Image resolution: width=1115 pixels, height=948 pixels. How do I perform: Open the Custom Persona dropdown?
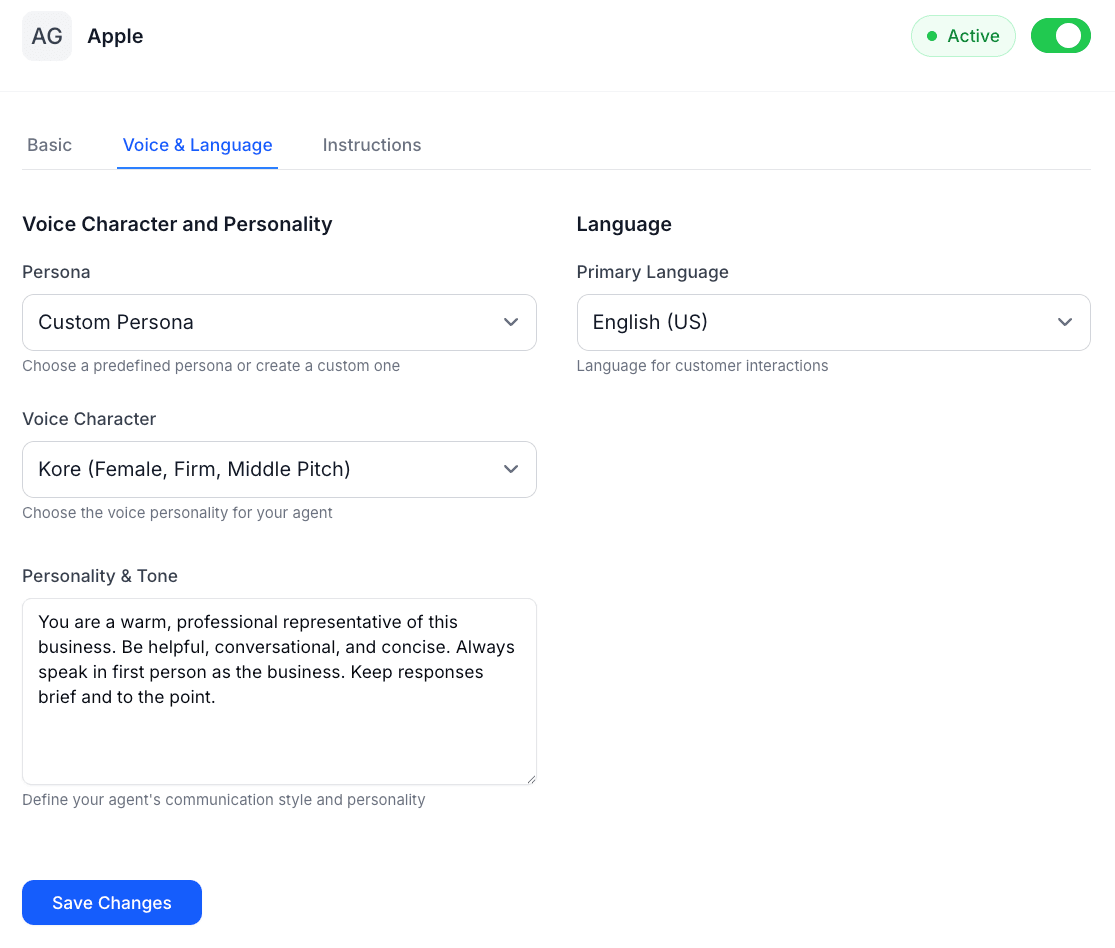click(x=279, y=322)
